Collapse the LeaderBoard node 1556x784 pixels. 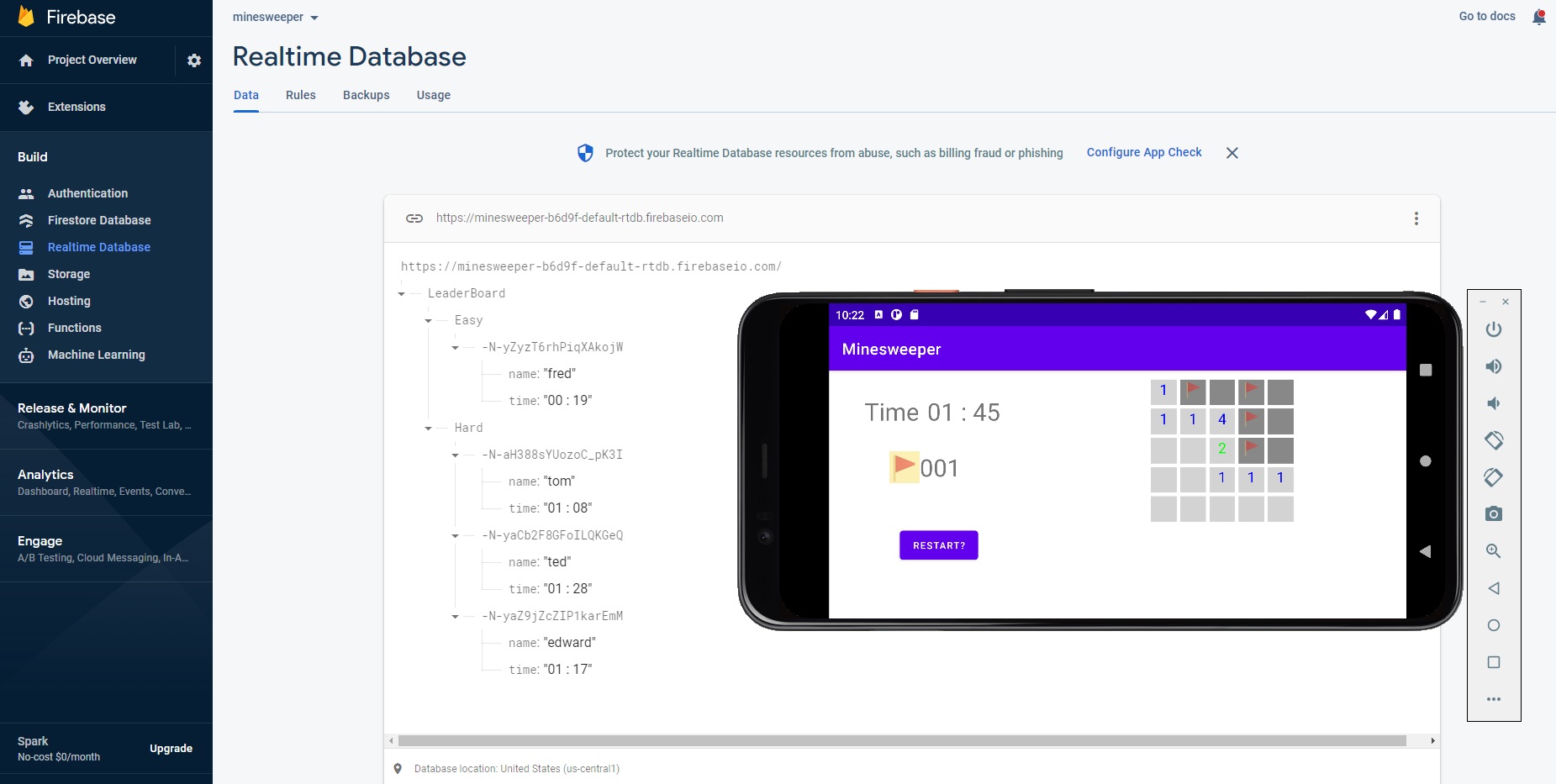[402, 294]
